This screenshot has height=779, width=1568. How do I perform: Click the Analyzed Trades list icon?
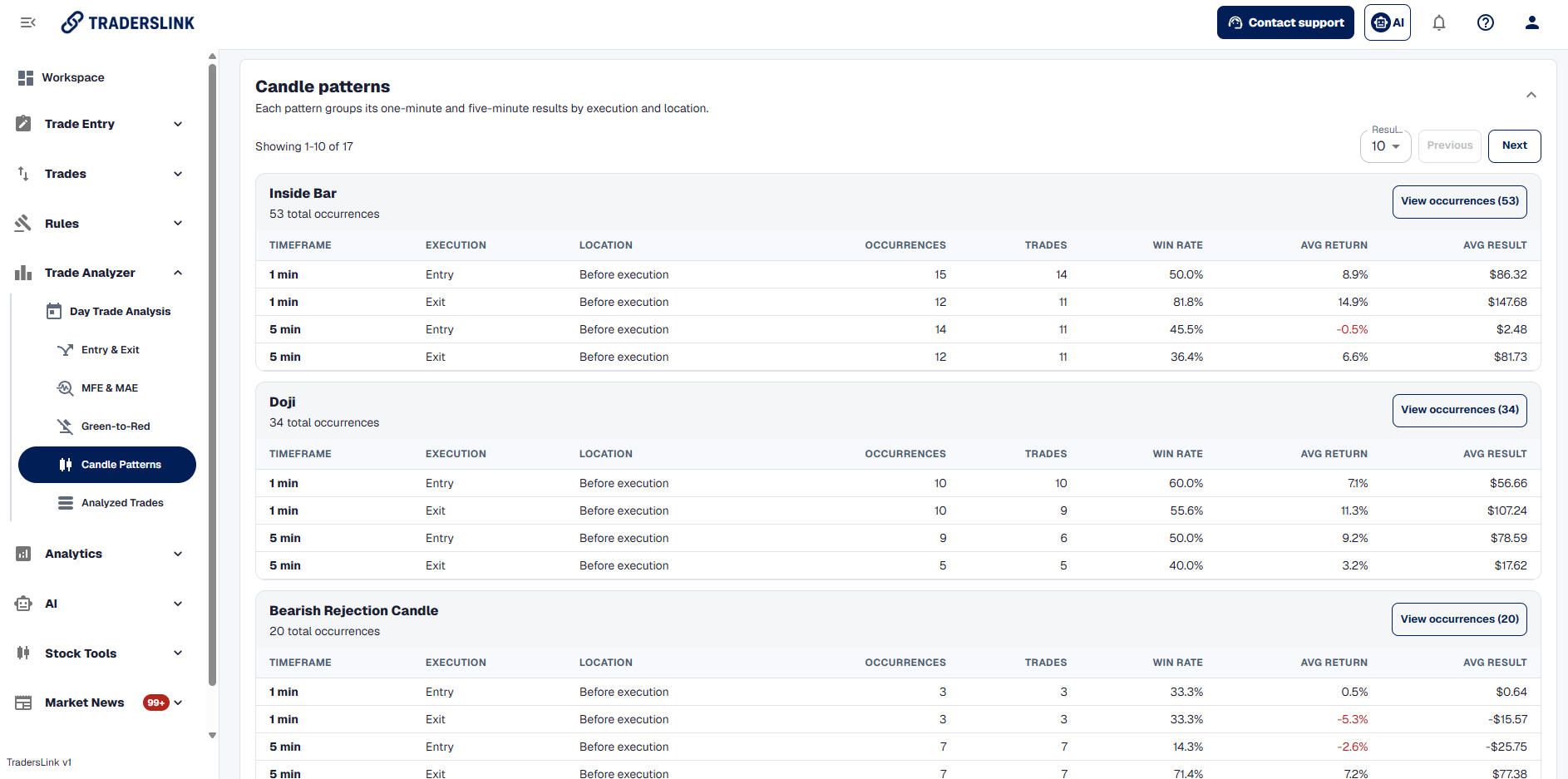[65, 503]
